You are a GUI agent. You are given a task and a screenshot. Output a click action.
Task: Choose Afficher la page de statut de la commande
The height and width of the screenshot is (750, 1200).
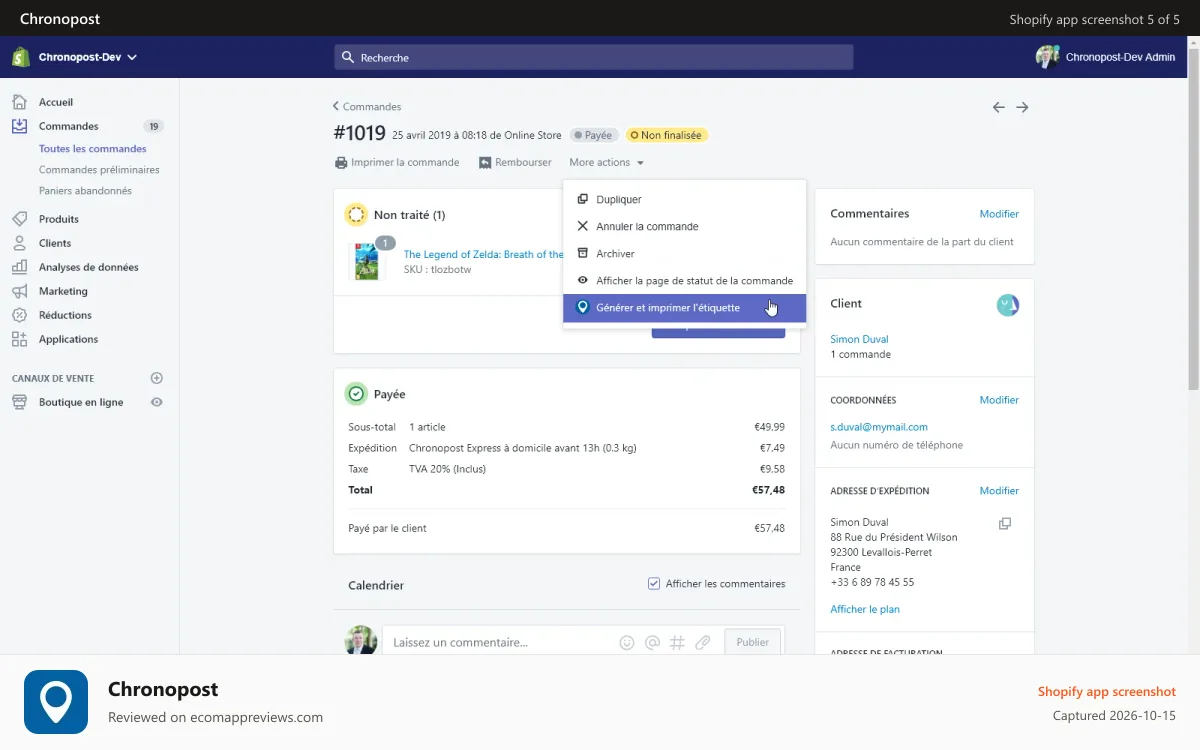tap(685, 280)
